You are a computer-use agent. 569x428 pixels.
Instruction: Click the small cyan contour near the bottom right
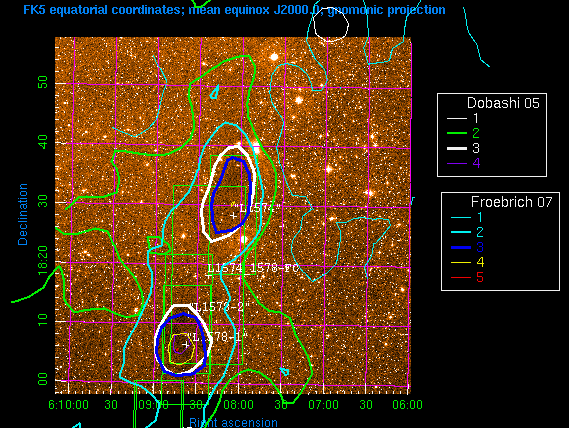click(284, 371)
